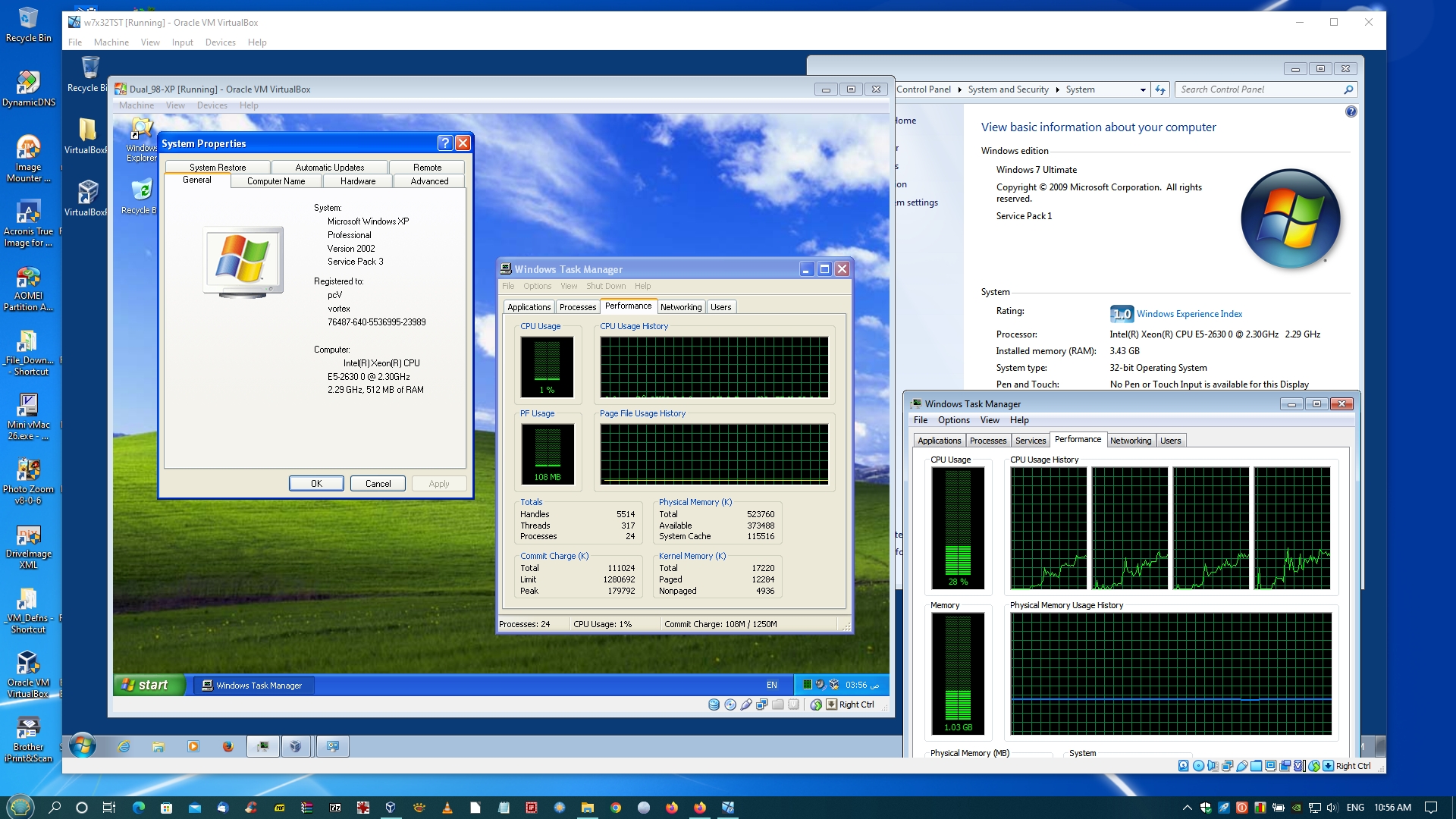Open the Processes tab in XP Task Manager

(578, 307)
